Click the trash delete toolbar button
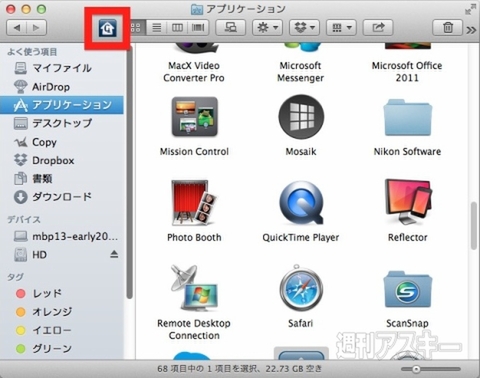 448,28
